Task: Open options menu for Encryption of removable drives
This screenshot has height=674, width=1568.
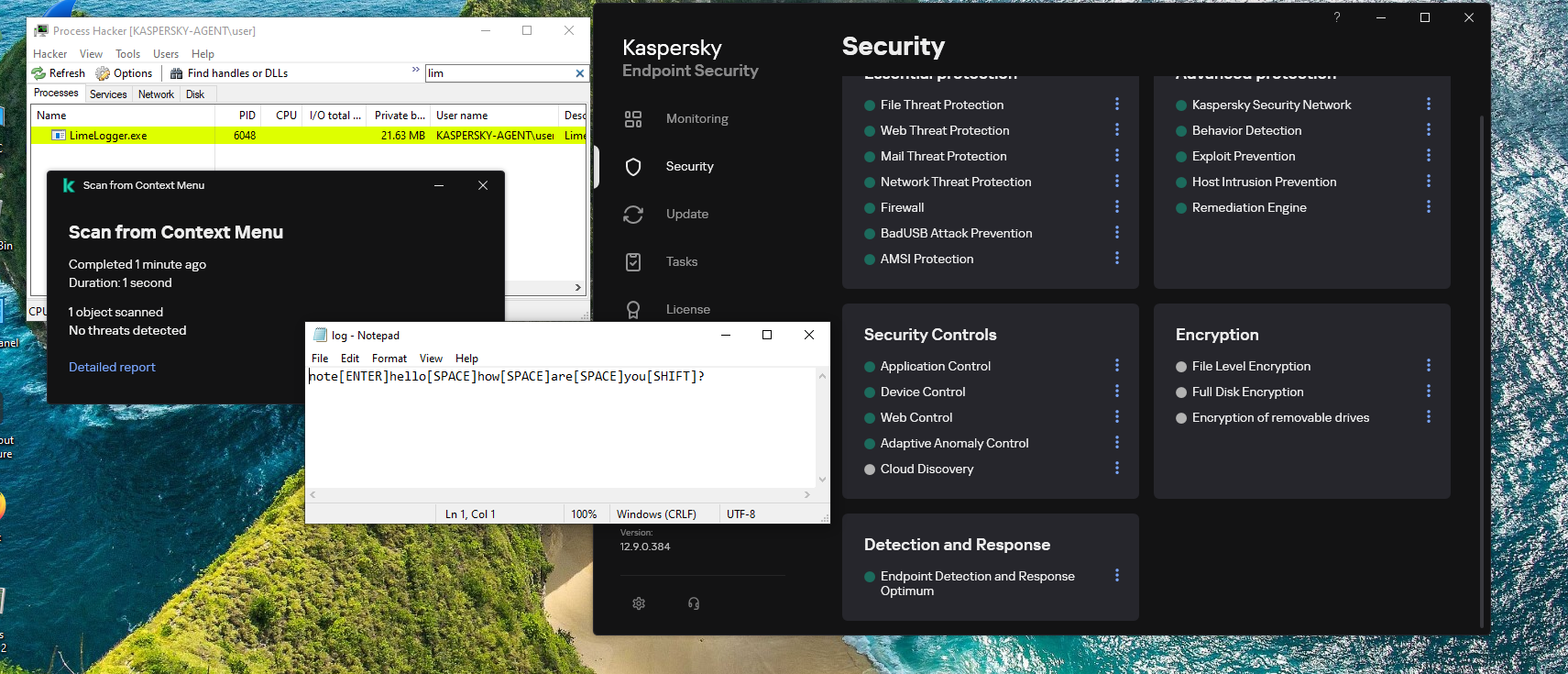Action: point(1429,417)
